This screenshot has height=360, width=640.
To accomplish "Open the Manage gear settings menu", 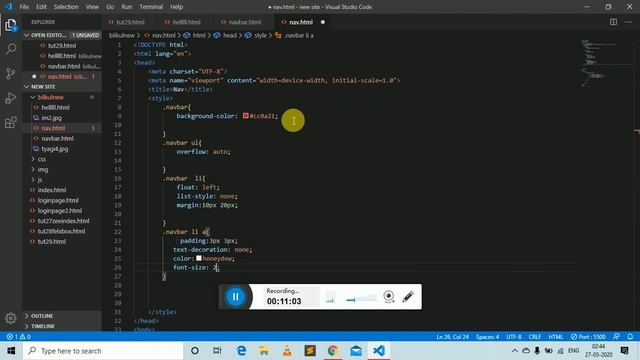I will click(11, 318).
